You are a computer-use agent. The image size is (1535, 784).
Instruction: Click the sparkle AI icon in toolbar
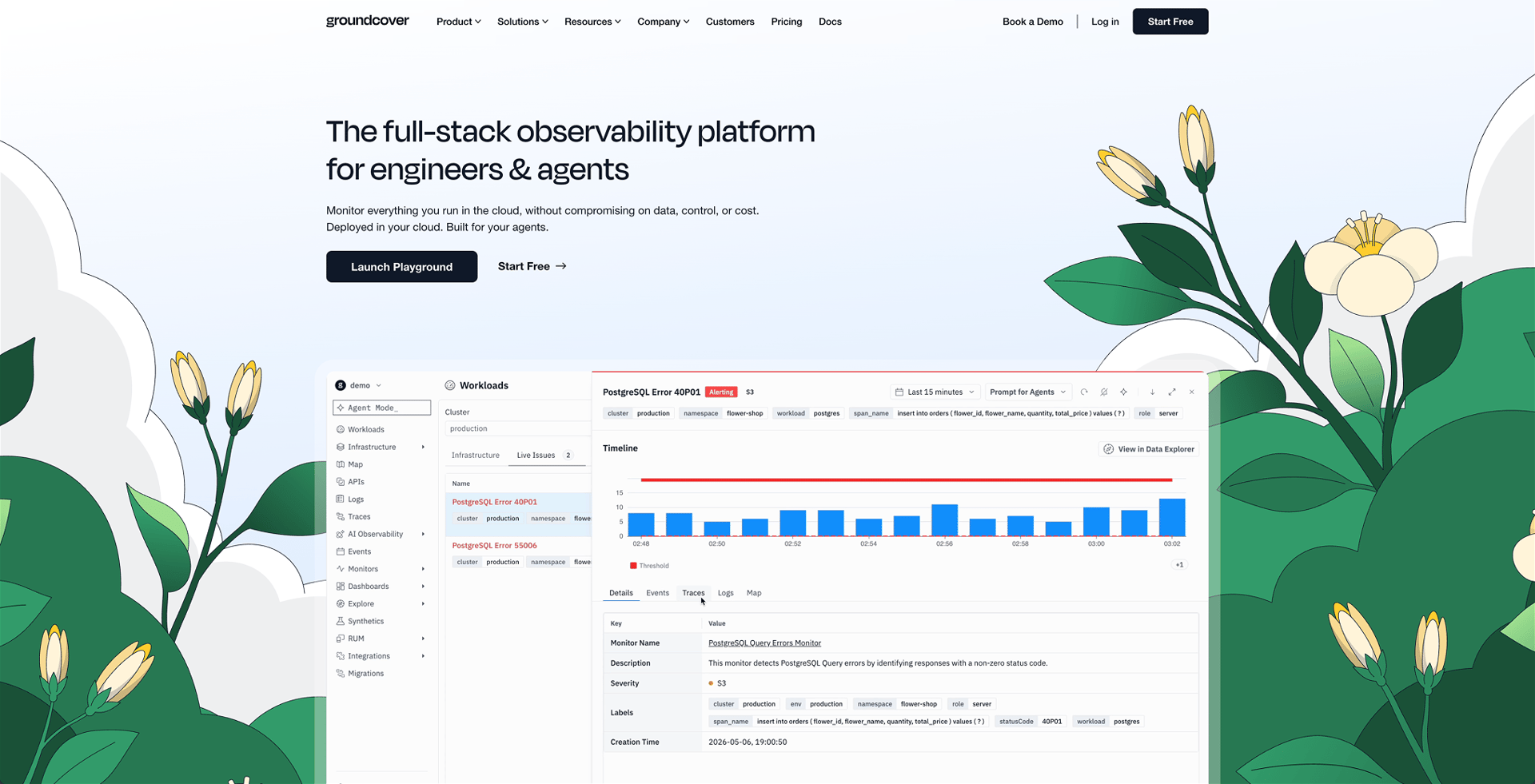[1124, 392]
